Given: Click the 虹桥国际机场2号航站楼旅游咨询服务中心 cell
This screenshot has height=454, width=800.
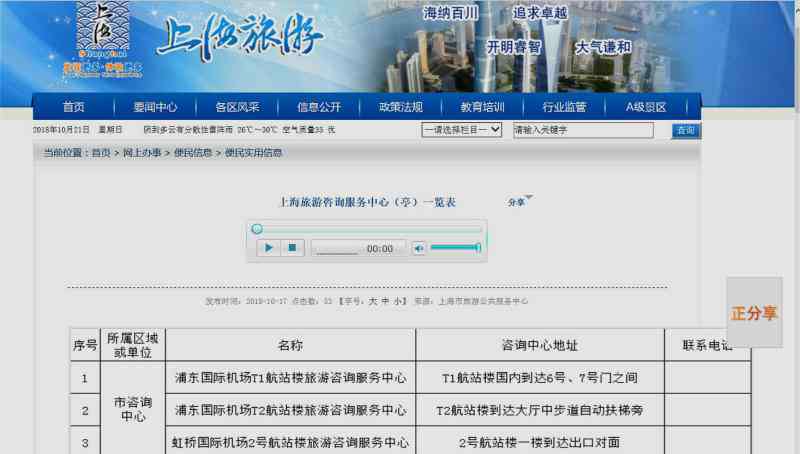Looking at the screenshot, I should click(290, 442).
